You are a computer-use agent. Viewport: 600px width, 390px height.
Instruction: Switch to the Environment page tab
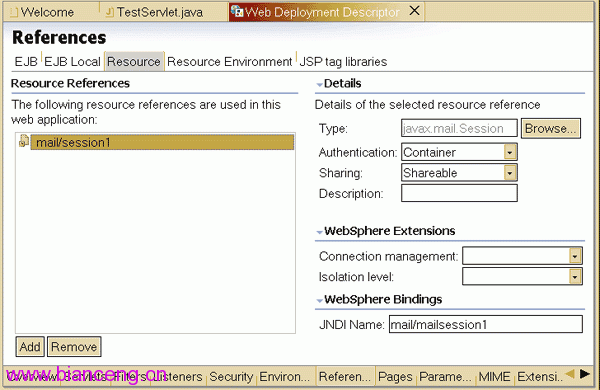click(x=285, y=377)
